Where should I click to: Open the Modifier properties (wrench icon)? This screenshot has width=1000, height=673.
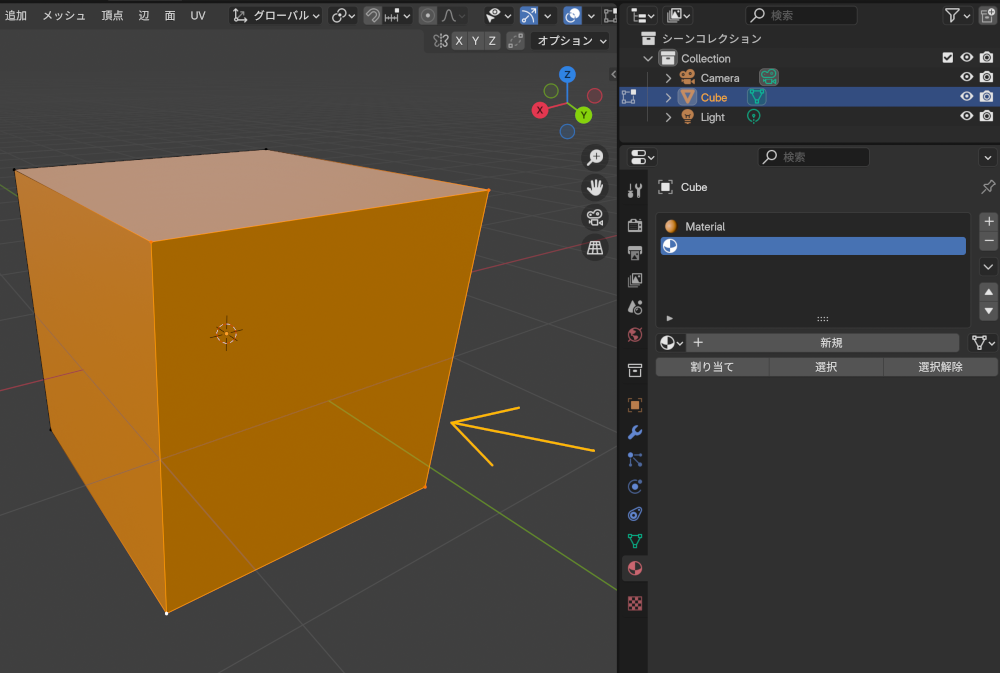634,432
